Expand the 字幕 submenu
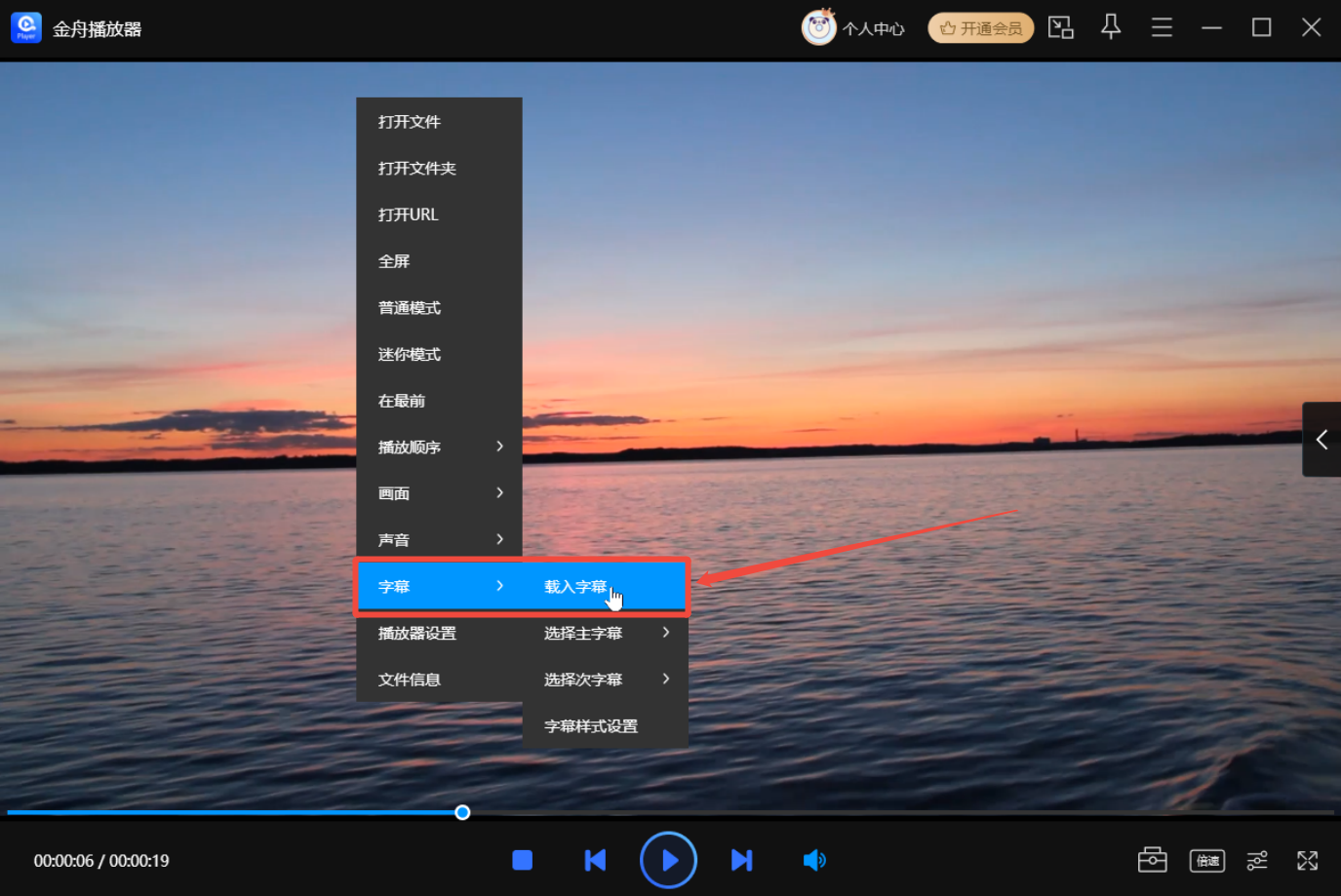 coord(439,587)
